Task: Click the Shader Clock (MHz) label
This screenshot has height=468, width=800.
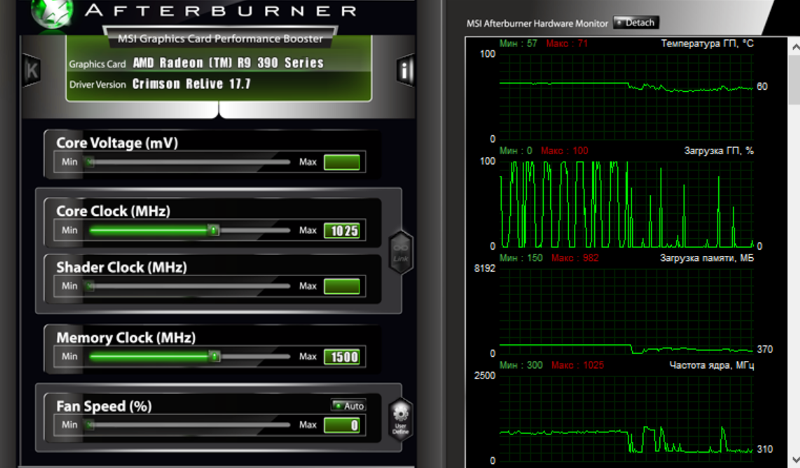Action: [121, 267]
